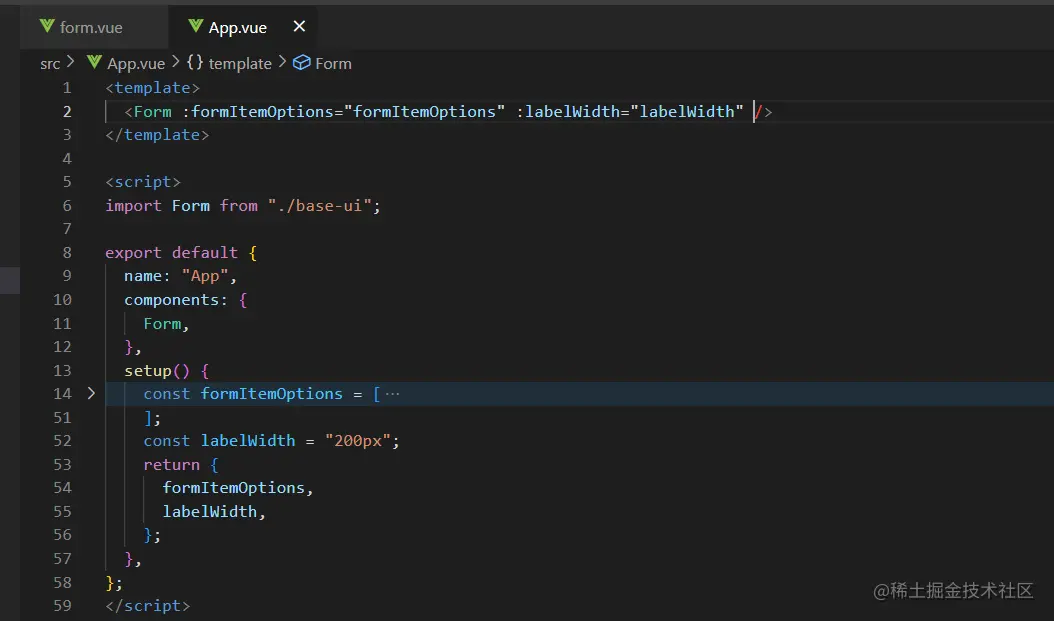The width and height of the screenshot is (1054, 621).
Task: Click line number 52 in the gutter
Action: [62, 441]
